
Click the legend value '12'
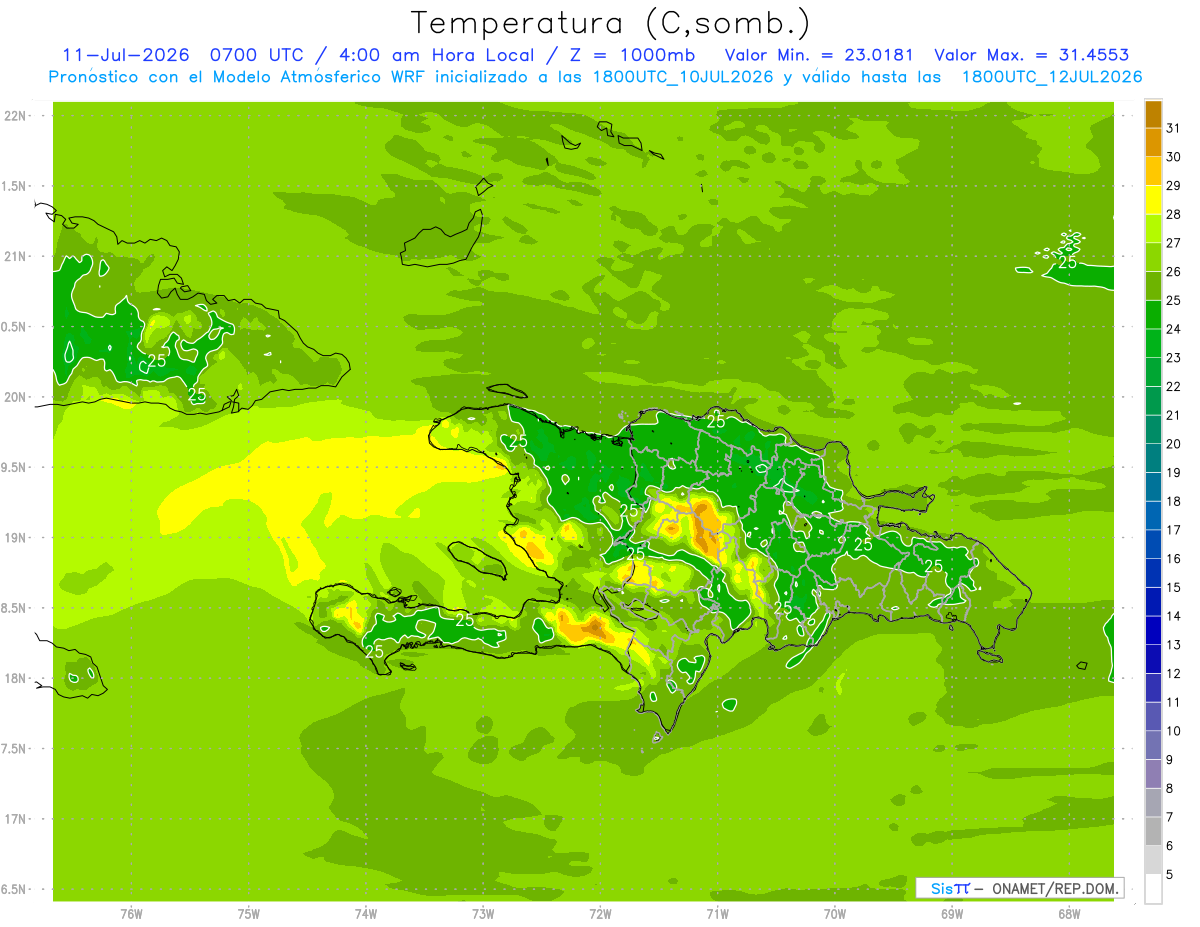pos(1174,674)
